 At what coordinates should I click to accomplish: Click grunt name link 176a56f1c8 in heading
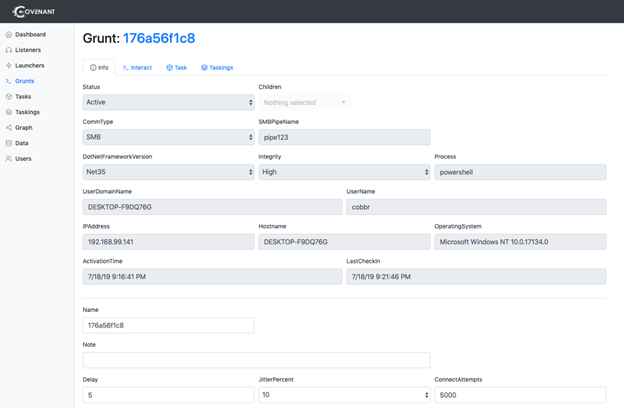pyautogui.click(x=159, y=38)
